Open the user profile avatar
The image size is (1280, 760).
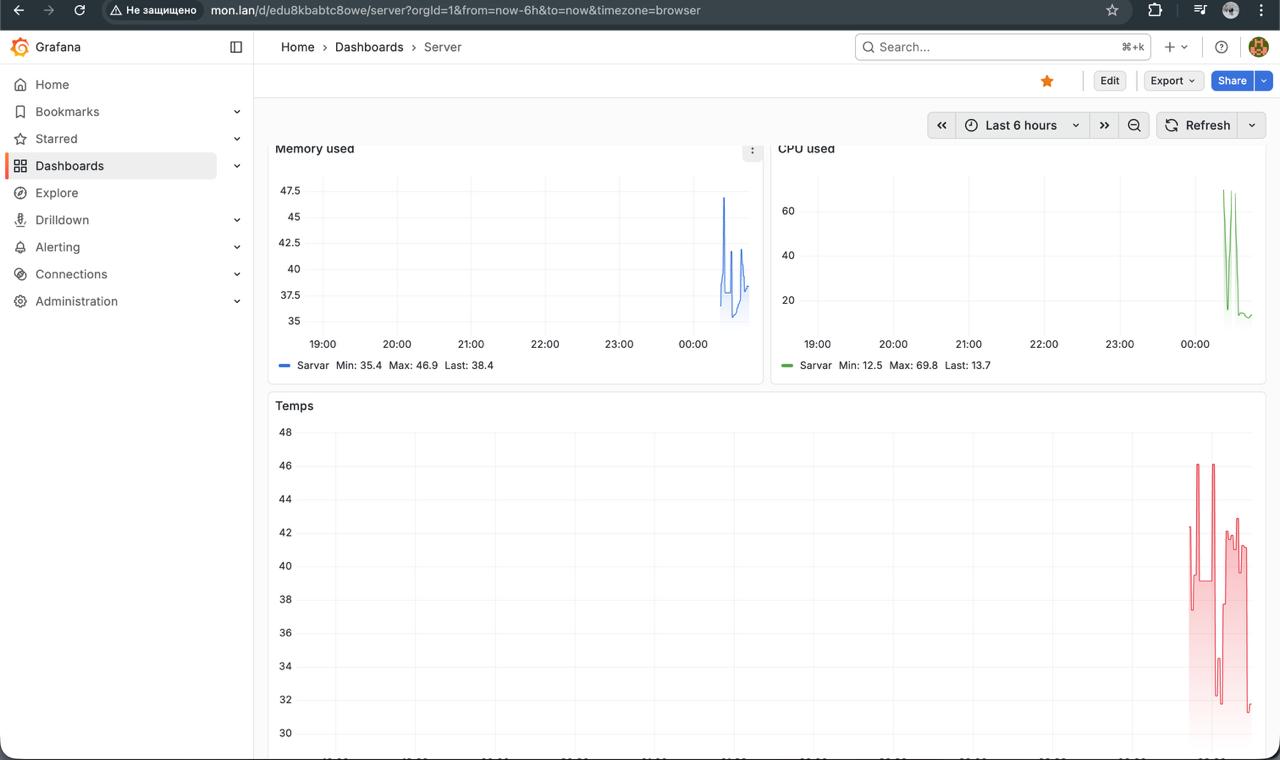coord(1258,47)
